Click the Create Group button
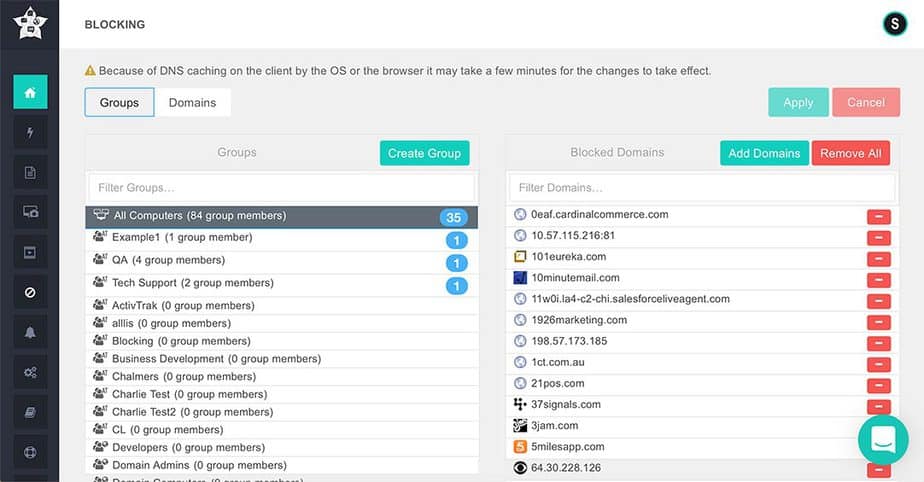The image size is (924, 482). tap(424, 153)
